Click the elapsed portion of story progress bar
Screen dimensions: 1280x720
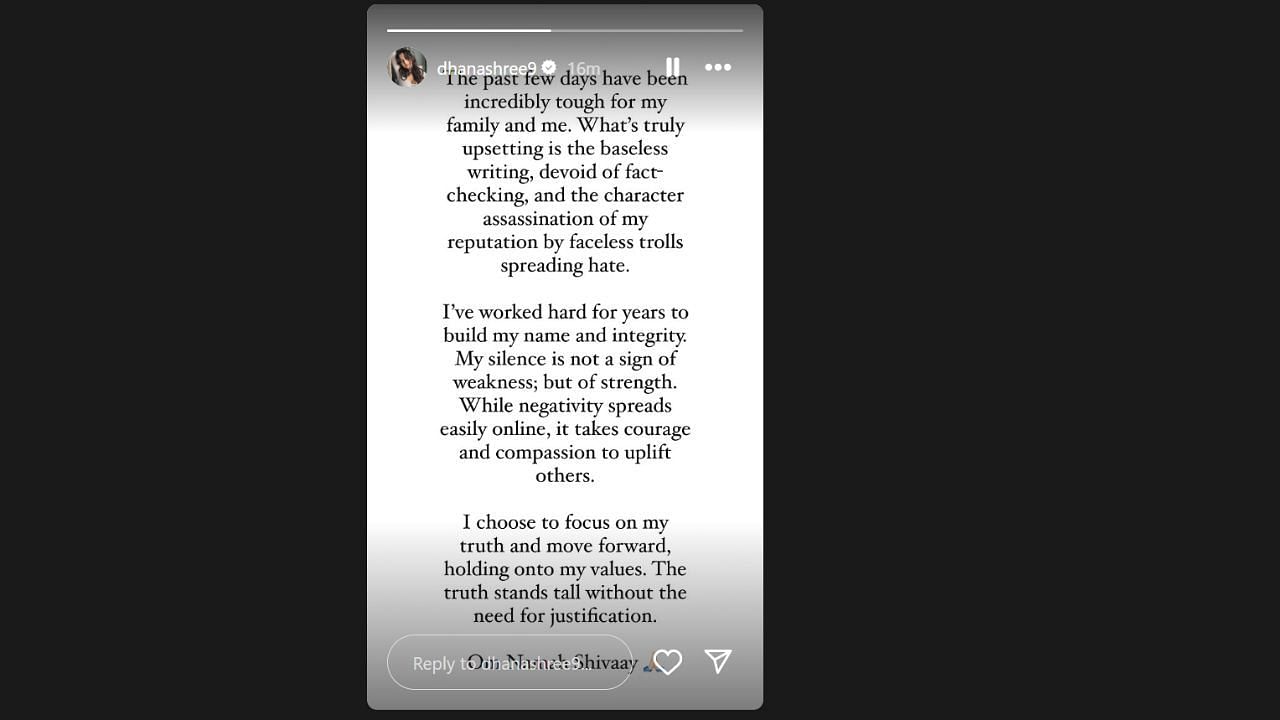click(468, 30)
